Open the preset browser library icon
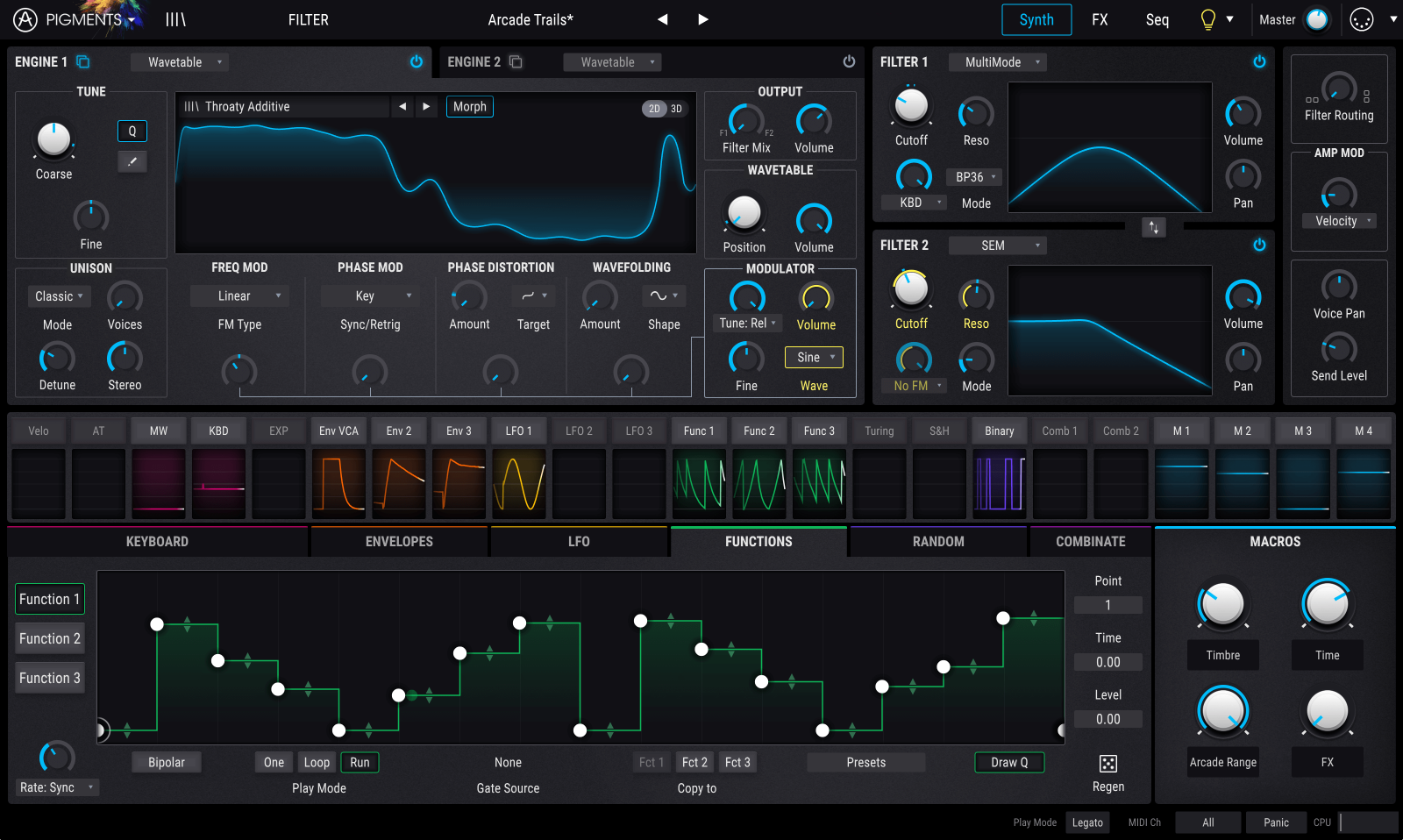The height and width of the screenshot is (840, 1403). pos(175,19)
